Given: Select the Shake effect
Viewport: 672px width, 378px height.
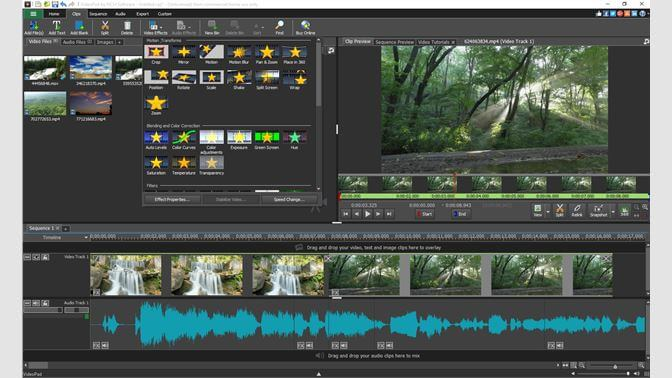Looking at the screenshot, I should click(x=239, y=80).
